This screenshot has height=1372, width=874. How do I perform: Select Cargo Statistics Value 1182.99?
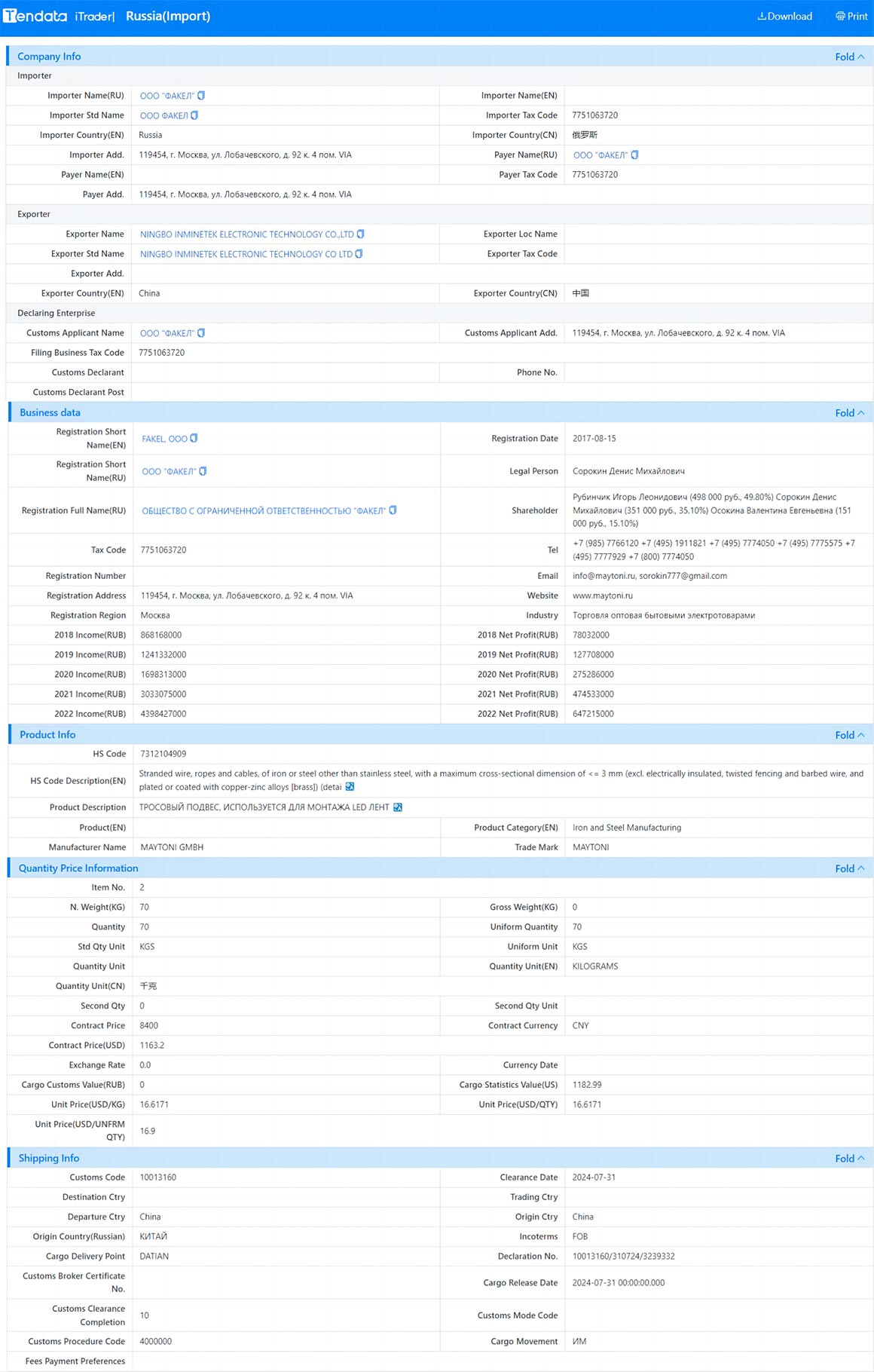(587, 1085)
